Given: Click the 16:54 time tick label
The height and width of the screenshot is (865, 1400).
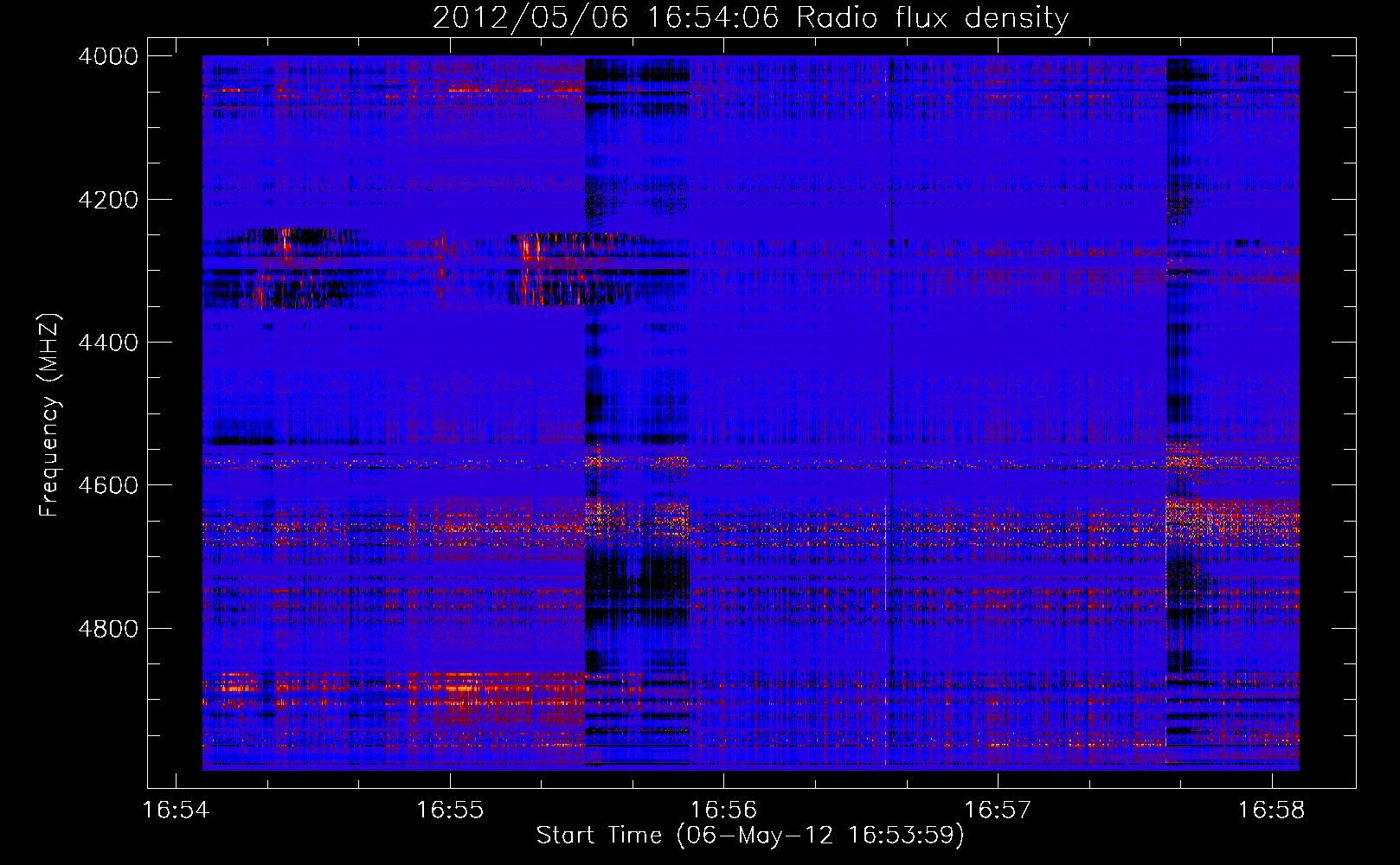Looking at the screenshot, I should (x=176, y=811).
